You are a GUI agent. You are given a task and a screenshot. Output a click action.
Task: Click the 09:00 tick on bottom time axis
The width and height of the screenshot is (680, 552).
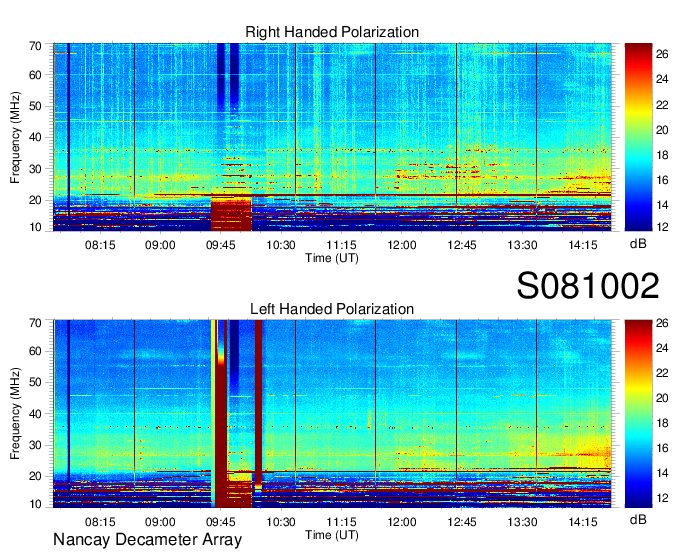160,522
